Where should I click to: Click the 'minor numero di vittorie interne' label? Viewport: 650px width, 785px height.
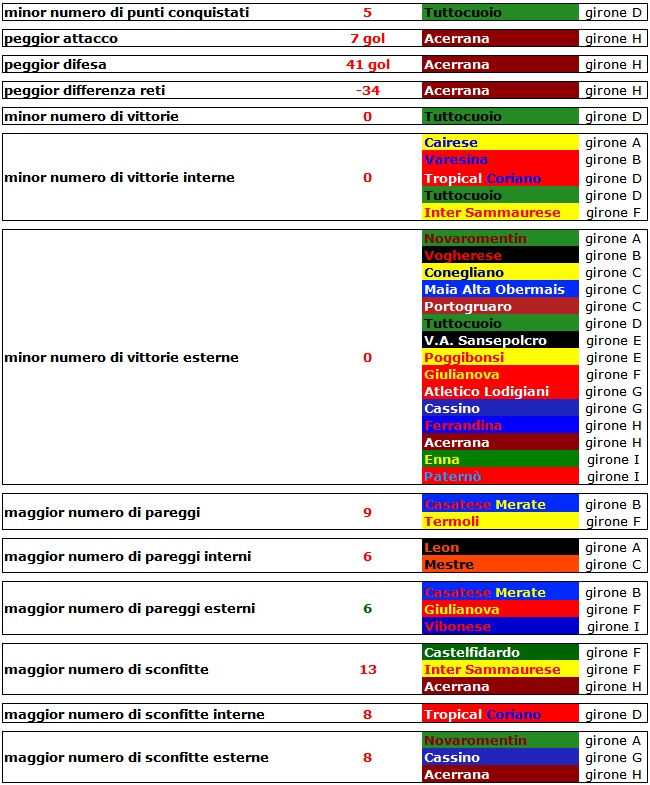[x=119, y=178]
